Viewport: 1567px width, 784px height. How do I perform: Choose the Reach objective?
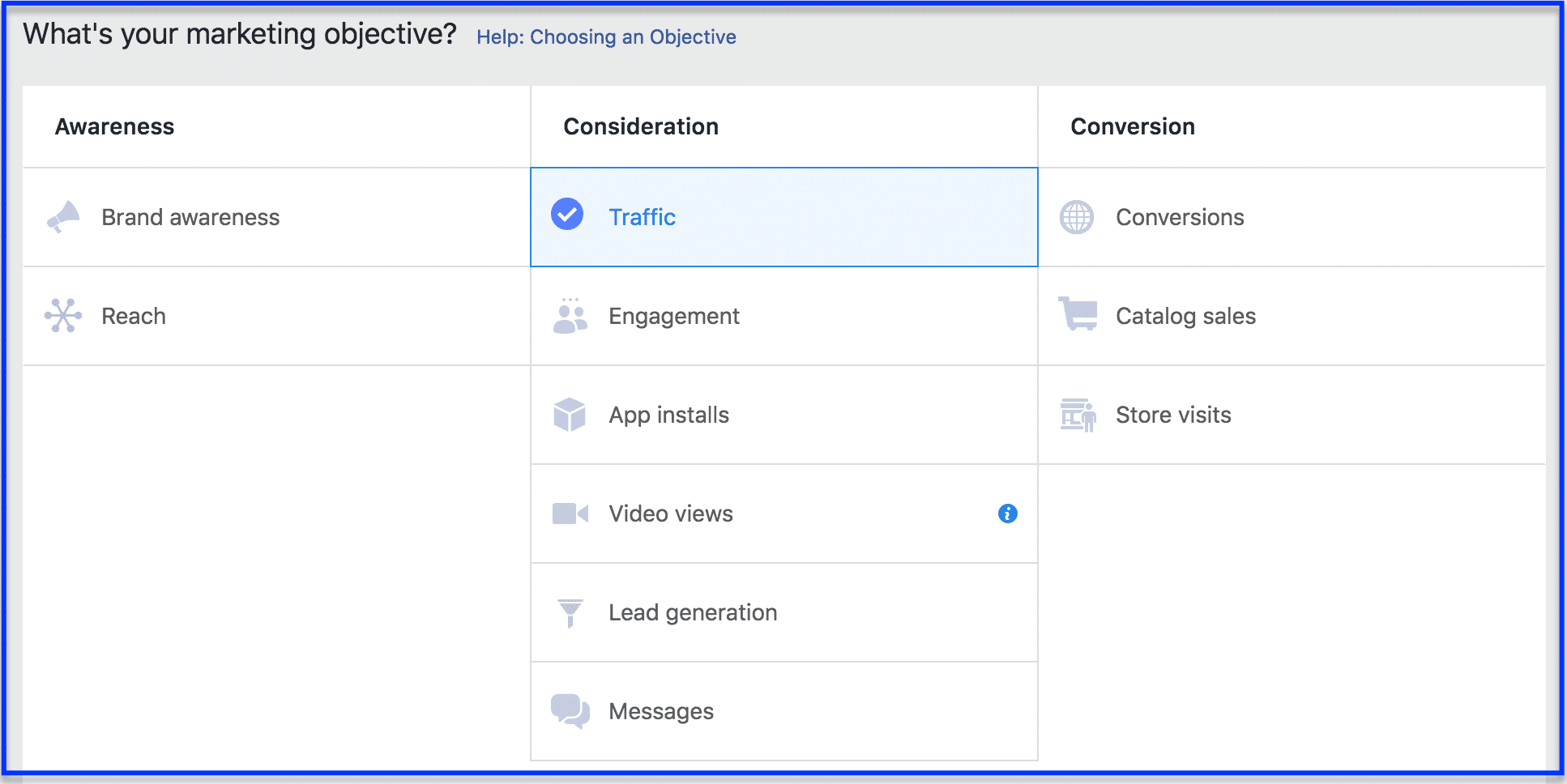click(277, 316)
